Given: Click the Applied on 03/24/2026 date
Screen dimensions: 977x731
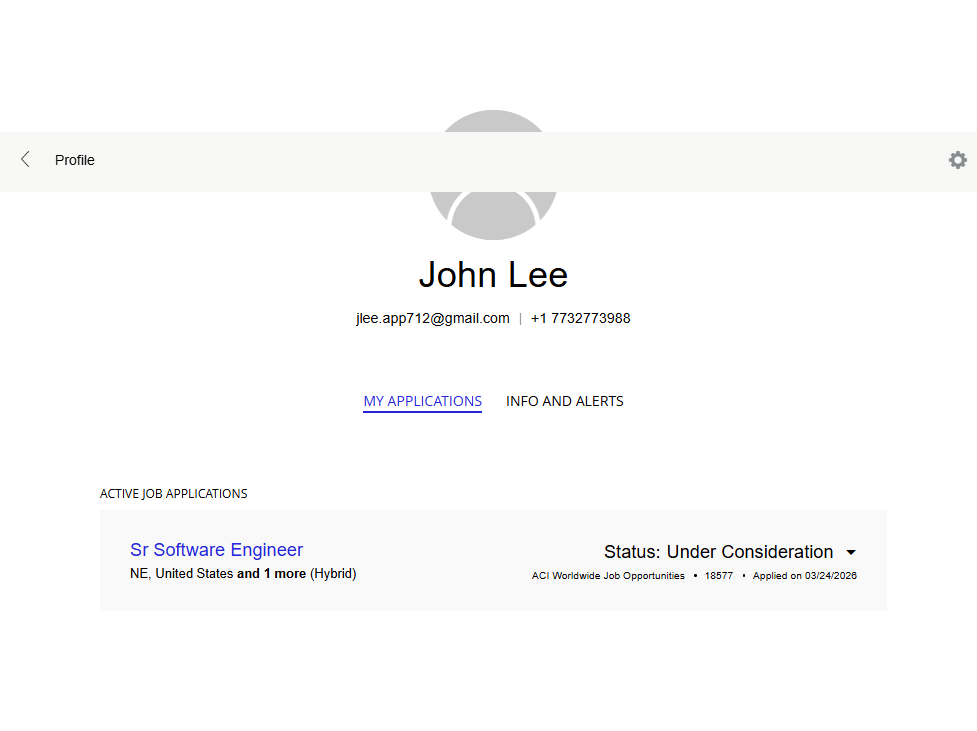Looking at the screenshot, I should [x=804, y=576].
